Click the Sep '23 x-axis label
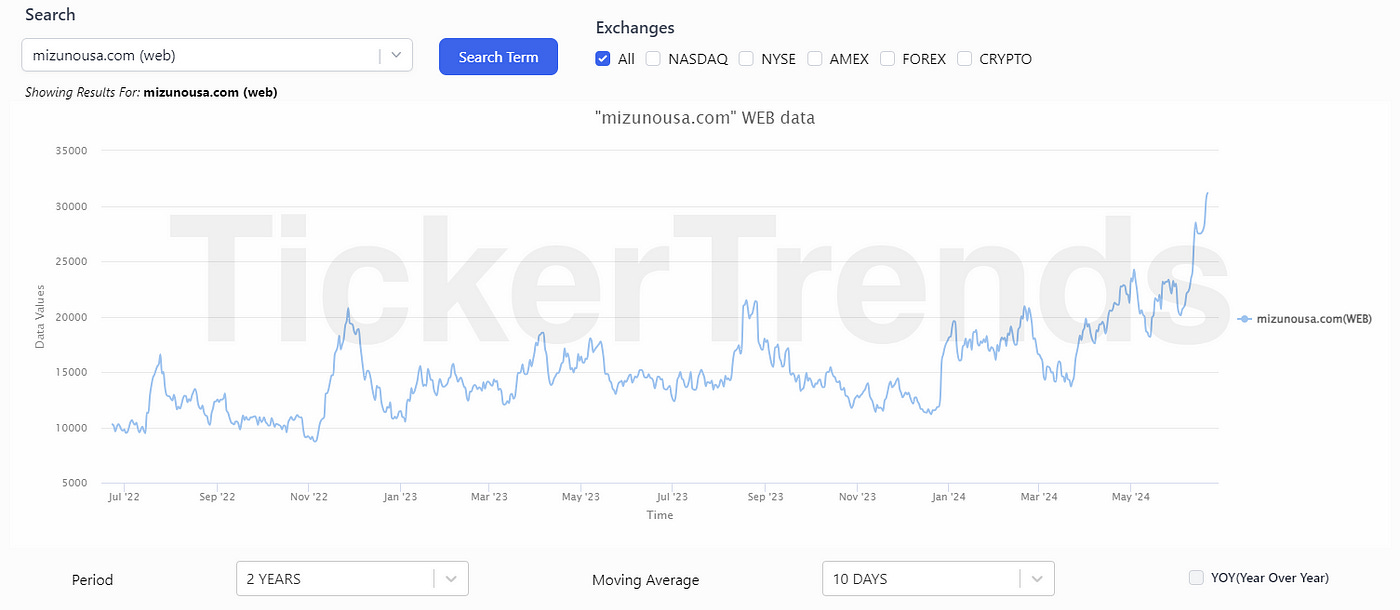Image resolution: width=1400 pixels, height=610 pixels. 764,496
